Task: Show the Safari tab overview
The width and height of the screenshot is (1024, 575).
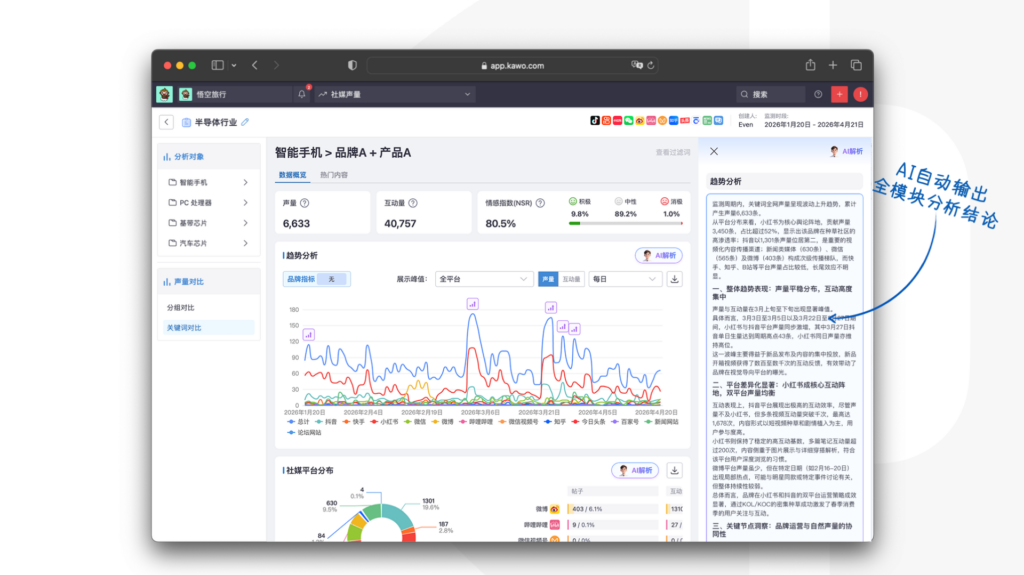Action: pos(856,65)
